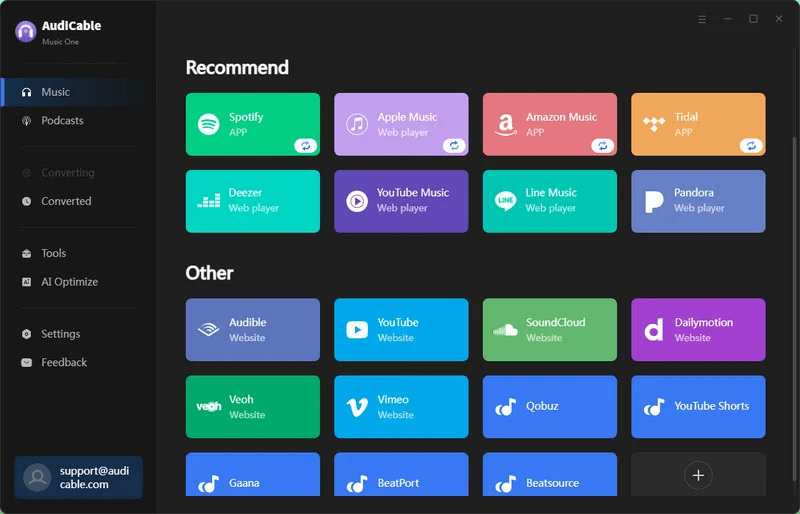Click the Dailymotion d logo
This screenshot has width=800, height=514.
pyautogui.click(x=654, y=330)
